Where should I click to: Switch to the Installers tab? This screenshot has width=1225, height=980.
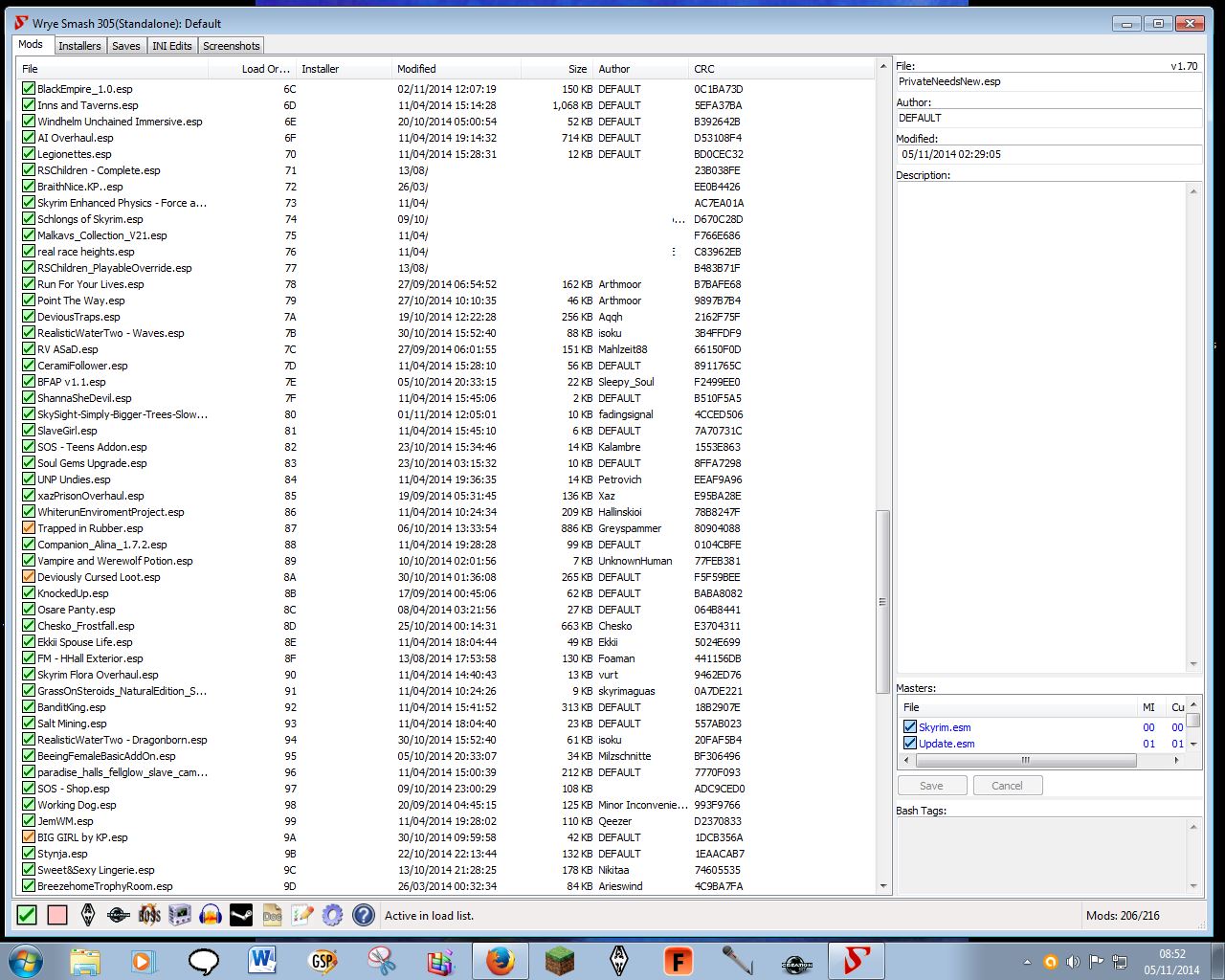79,46
